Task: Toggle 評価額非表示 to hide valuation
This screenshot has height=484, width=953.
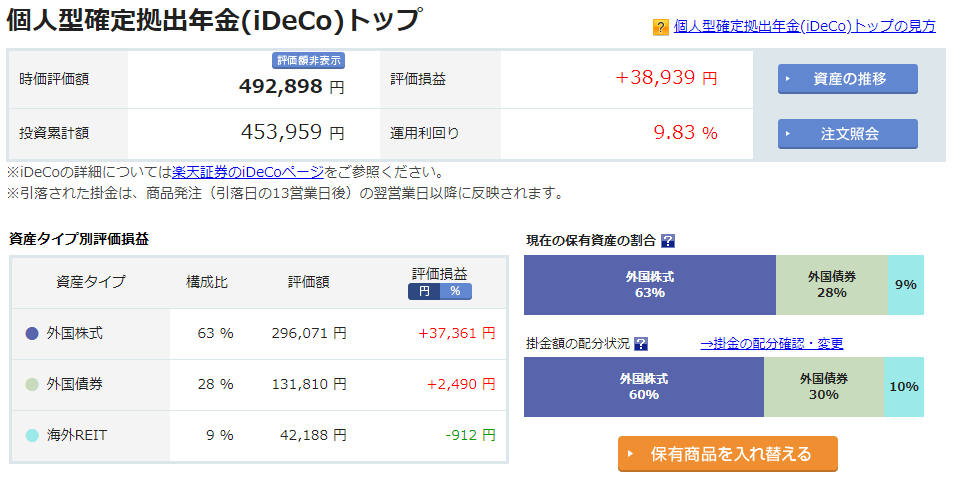Action: (x=309, y=61)
